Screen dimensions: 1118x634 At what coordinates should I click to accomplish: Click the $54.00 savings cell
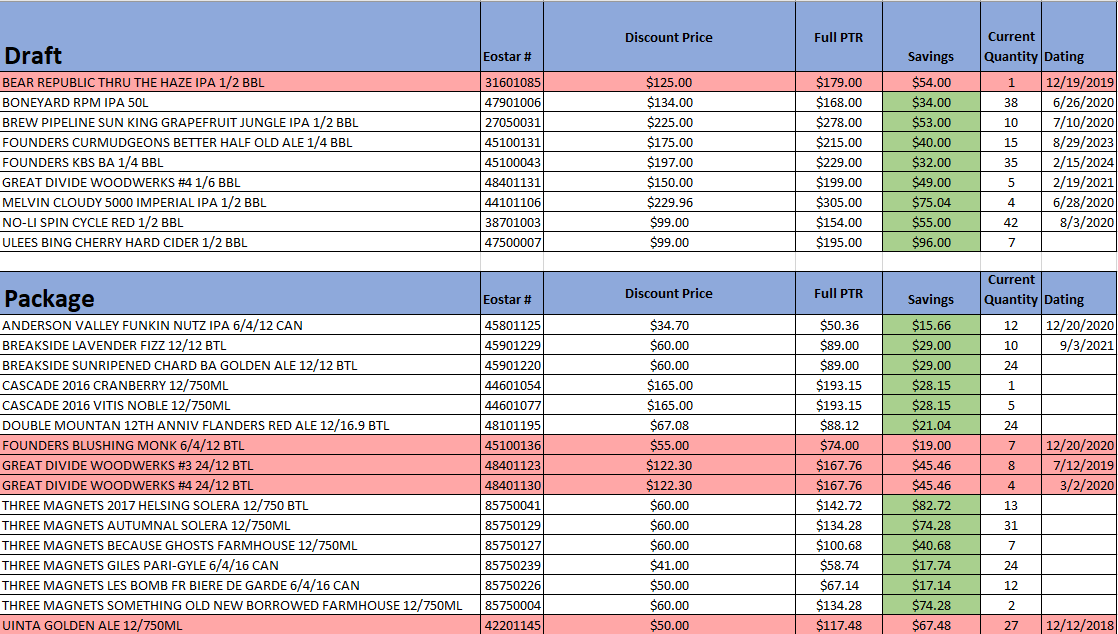931,82
